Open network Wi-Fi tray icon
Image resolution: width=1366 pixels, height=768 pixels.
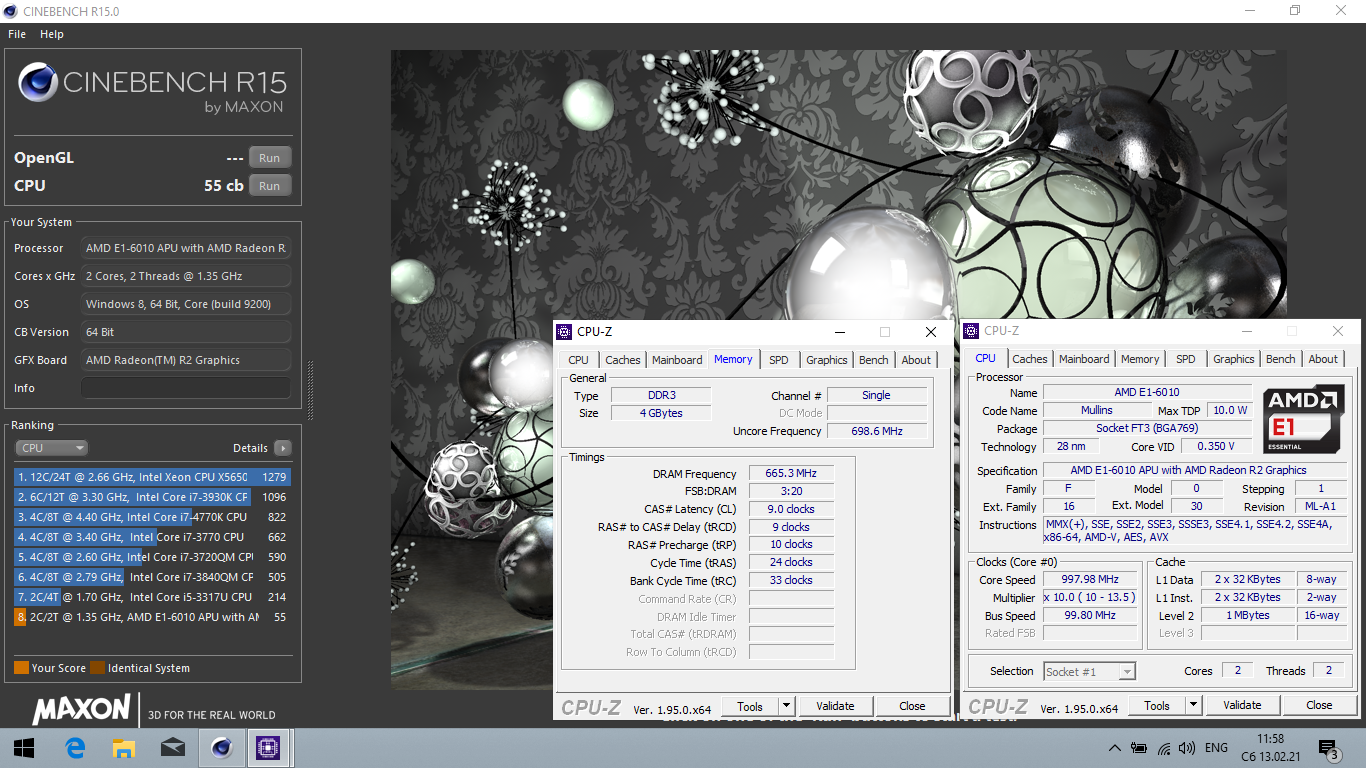(1163, 748)
